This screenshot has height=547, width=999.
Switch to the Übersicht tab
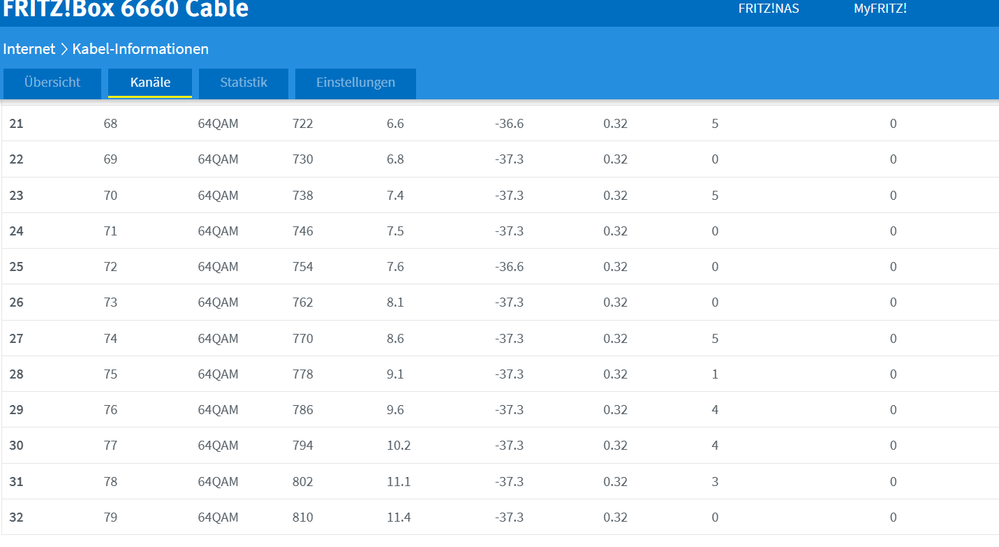52,83
